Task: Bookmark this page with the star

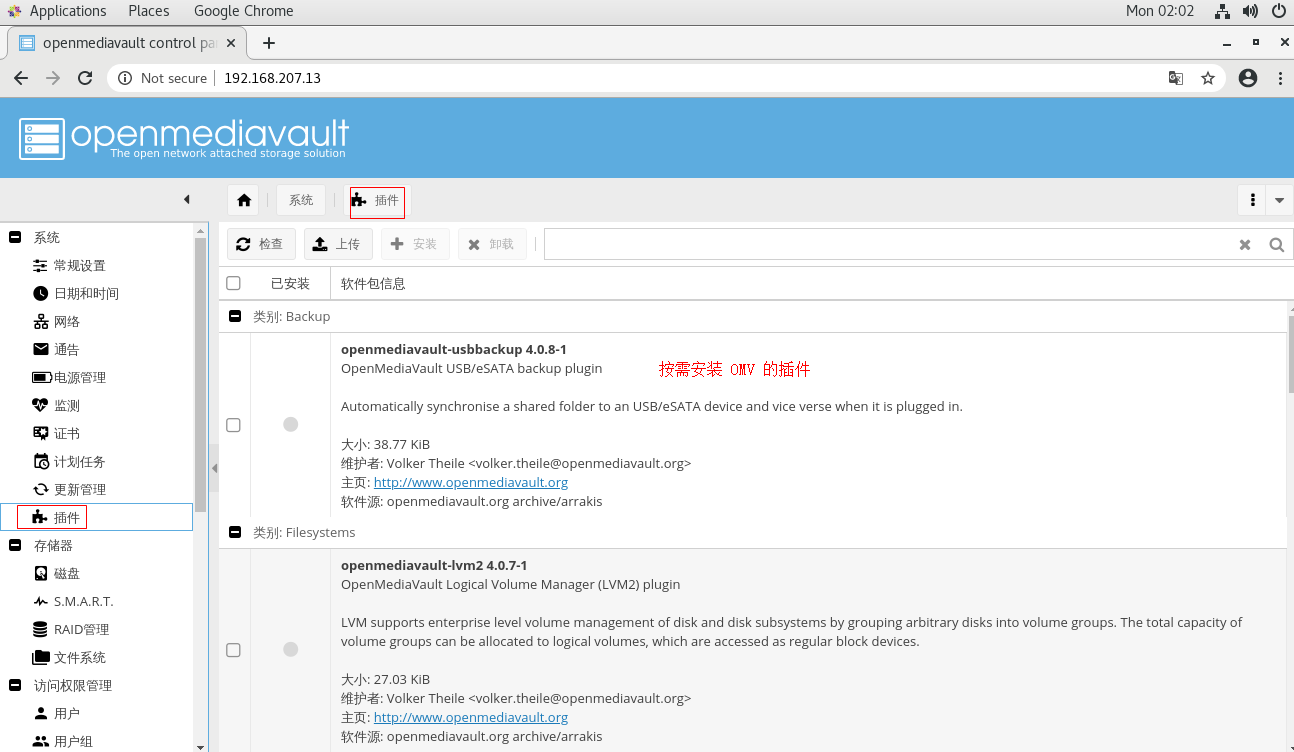Action: click(1208, 78)
